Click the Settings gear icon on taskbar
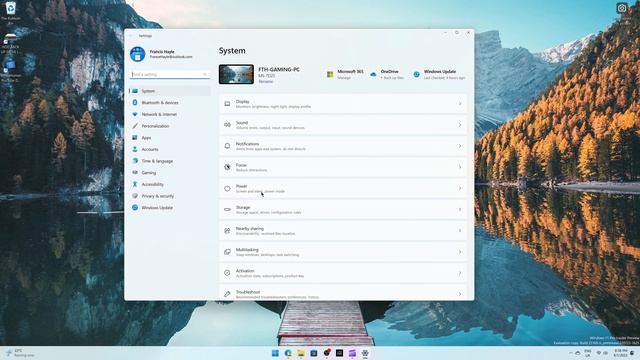The width and height of the screenshot is (640, 360). click(x=365, y=353)
